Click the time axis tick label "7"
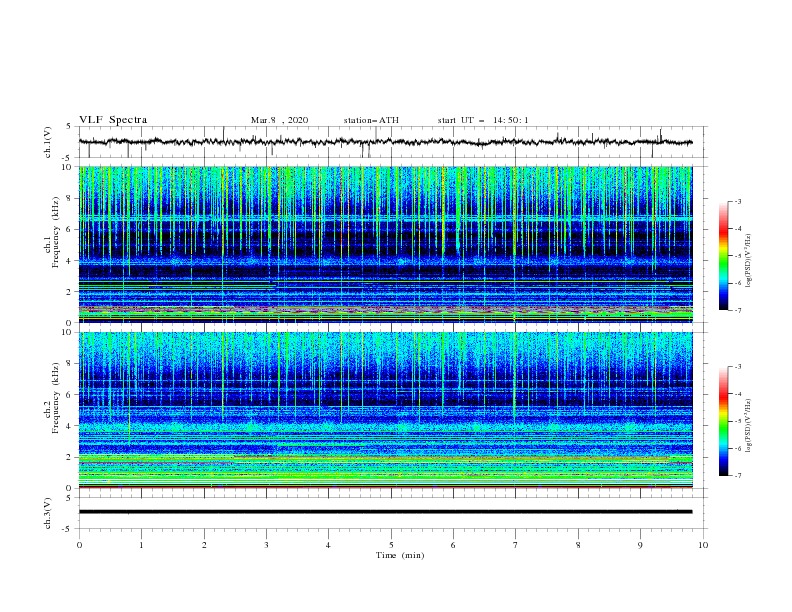This screenshot has height=612, width=792. 516,545
